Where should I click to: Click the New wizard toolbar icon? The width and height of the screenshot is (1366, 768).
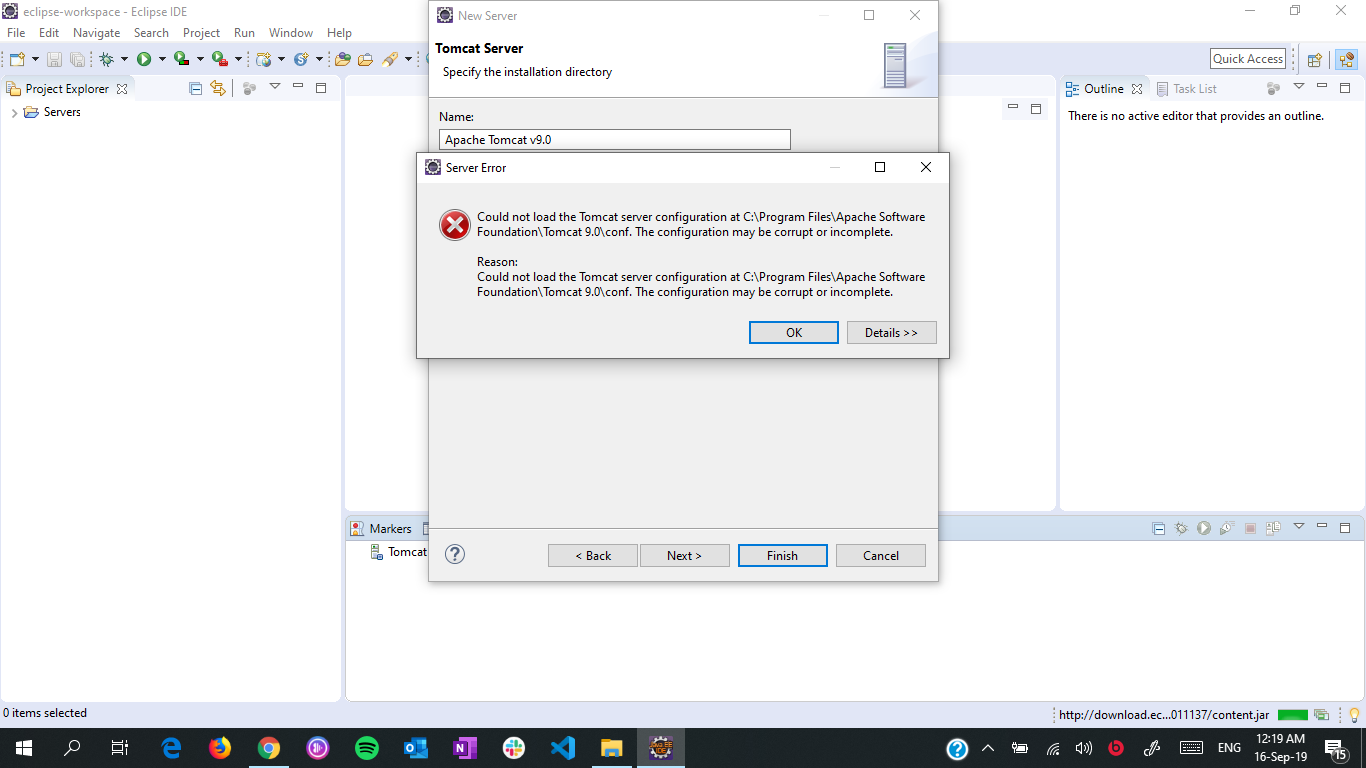click(x=17, y=59)
